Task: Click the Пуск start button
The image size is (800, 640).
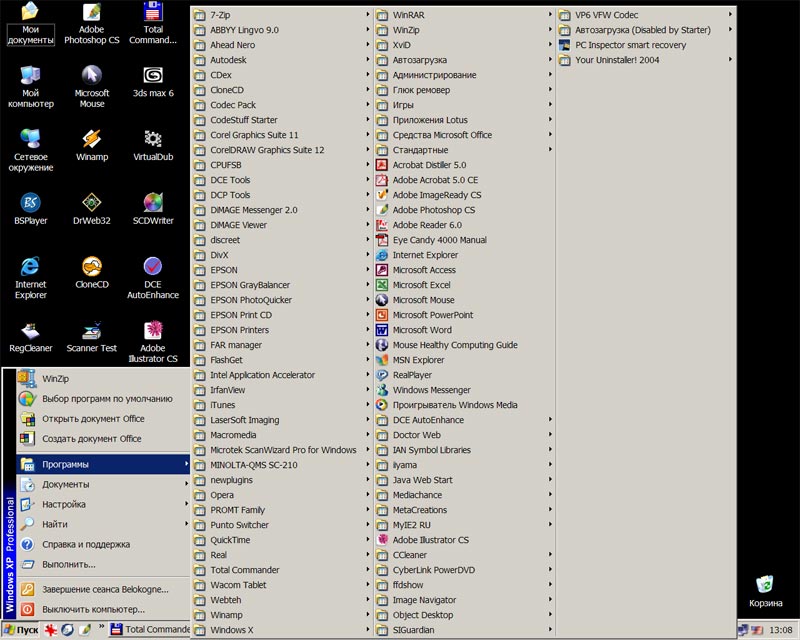Action: click(x=20, y=630)
